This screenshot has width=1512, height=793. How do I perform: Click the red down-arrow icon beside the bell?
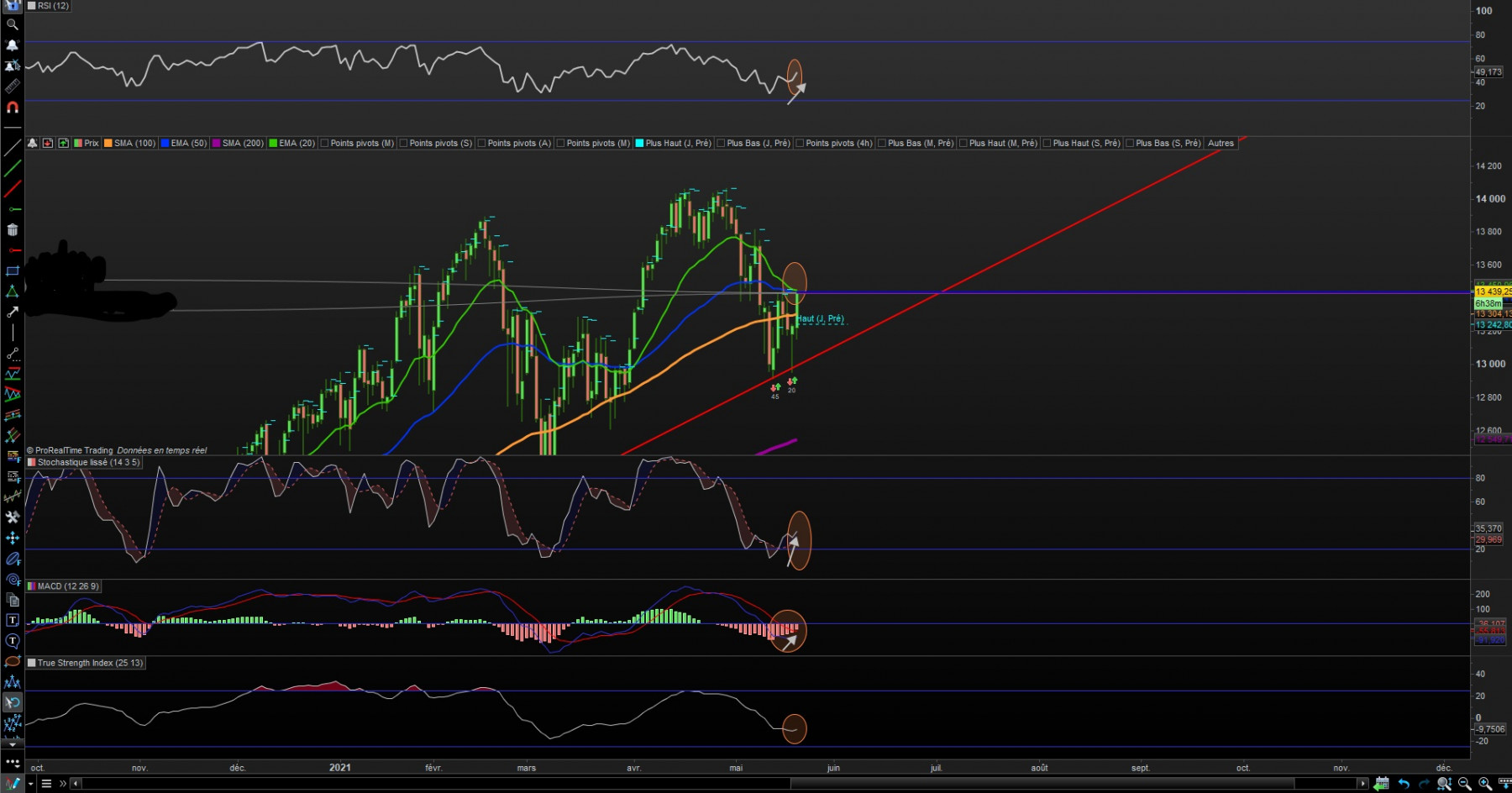48,143
